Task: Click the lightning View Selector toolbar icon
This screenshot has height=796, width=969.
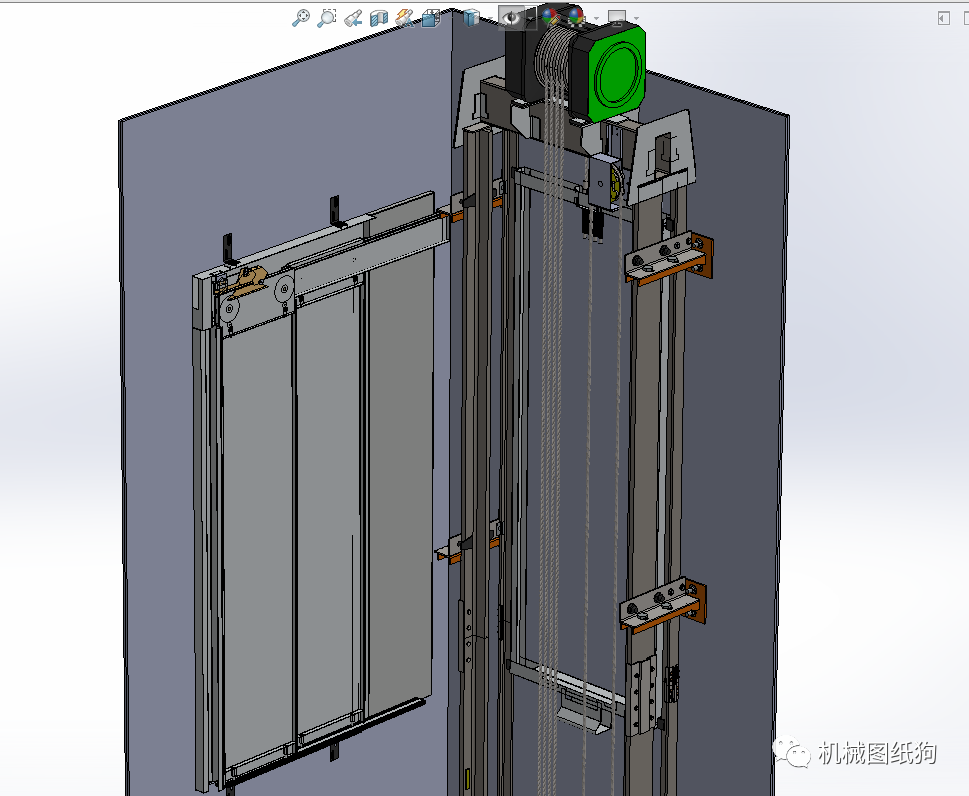Action: pos(404,17)
